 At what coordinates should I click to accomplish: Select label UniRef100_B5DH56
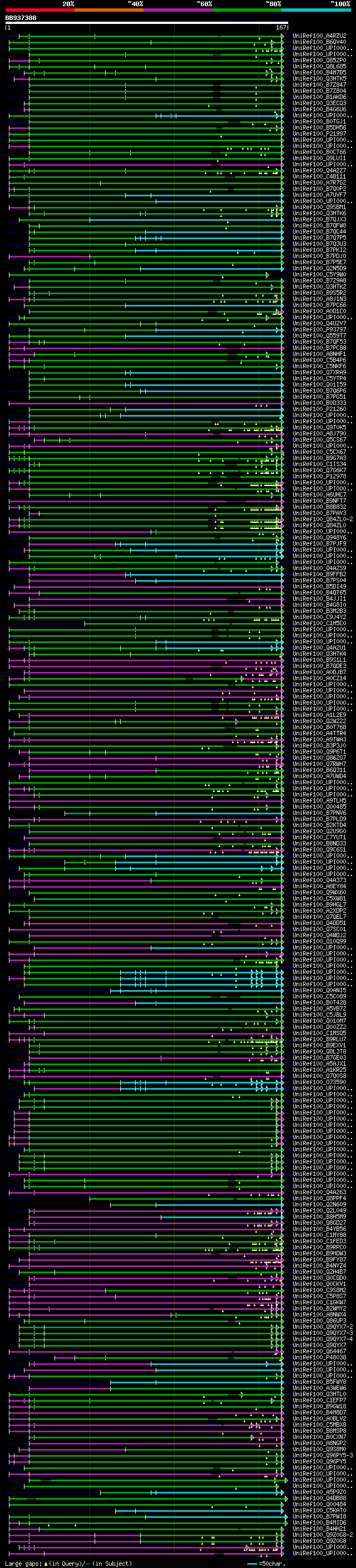319,128
